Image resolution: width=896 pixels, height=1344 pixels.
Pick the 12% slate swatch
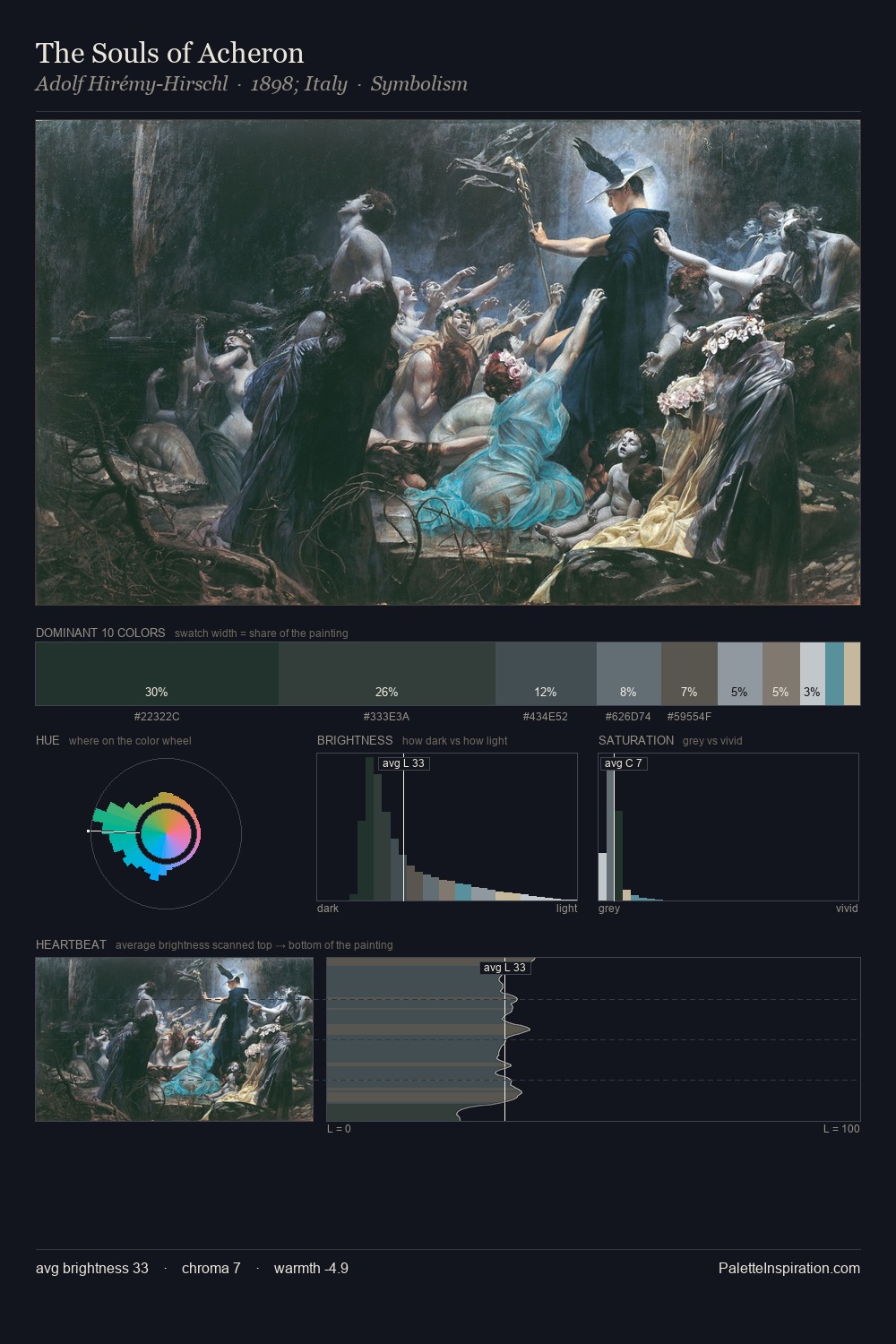[x=546, y=674]
